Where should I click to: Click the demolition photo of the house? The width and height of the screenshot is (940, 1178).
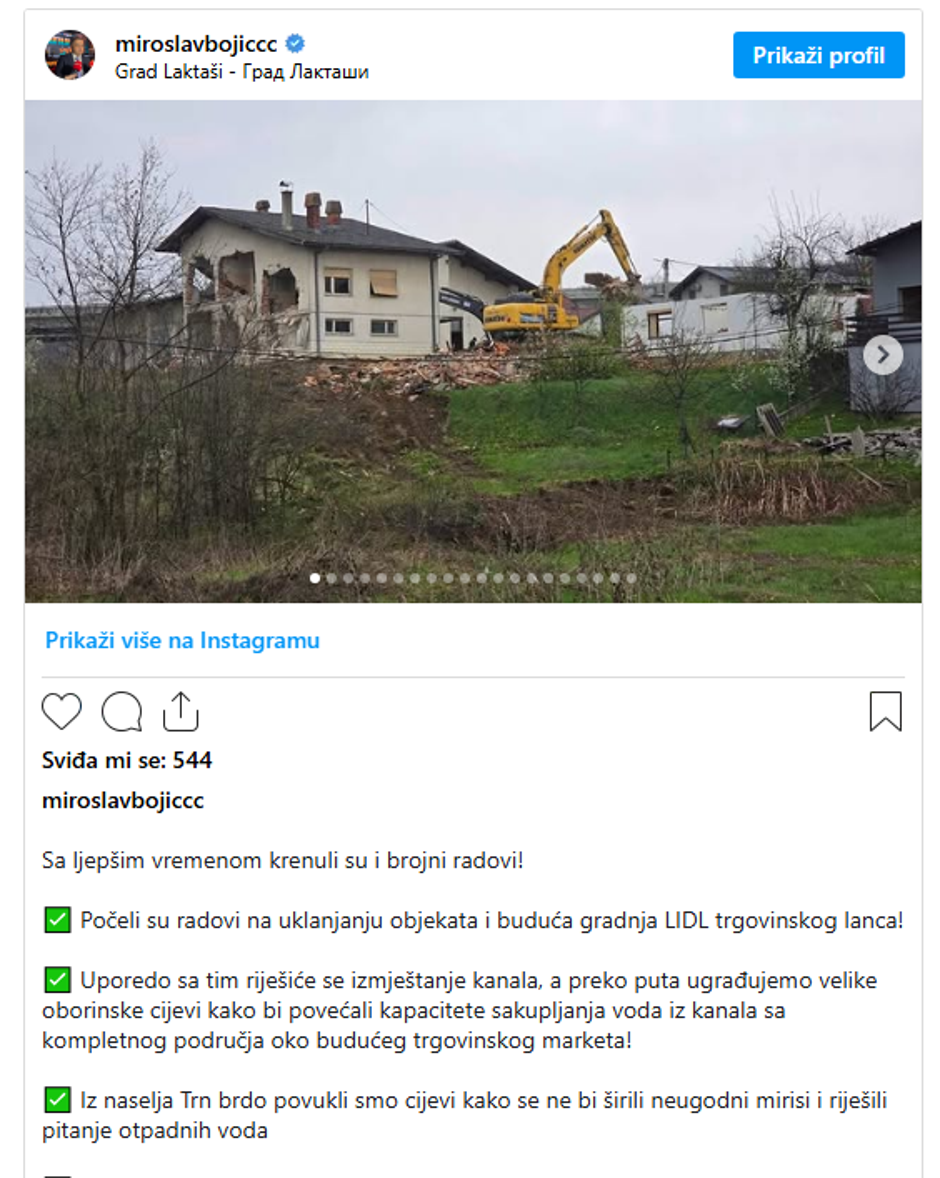tap(473, 351)
